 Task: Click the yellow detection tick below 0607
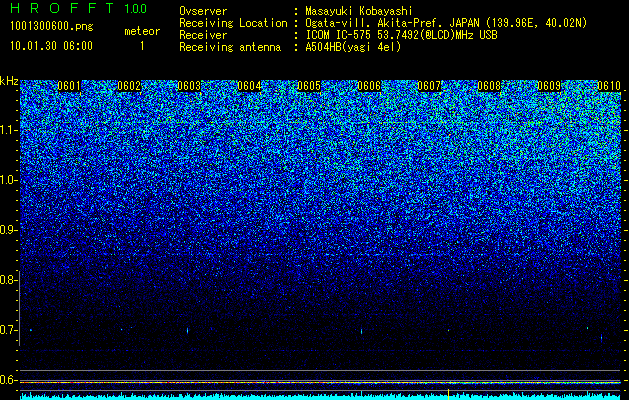point(448,392)
